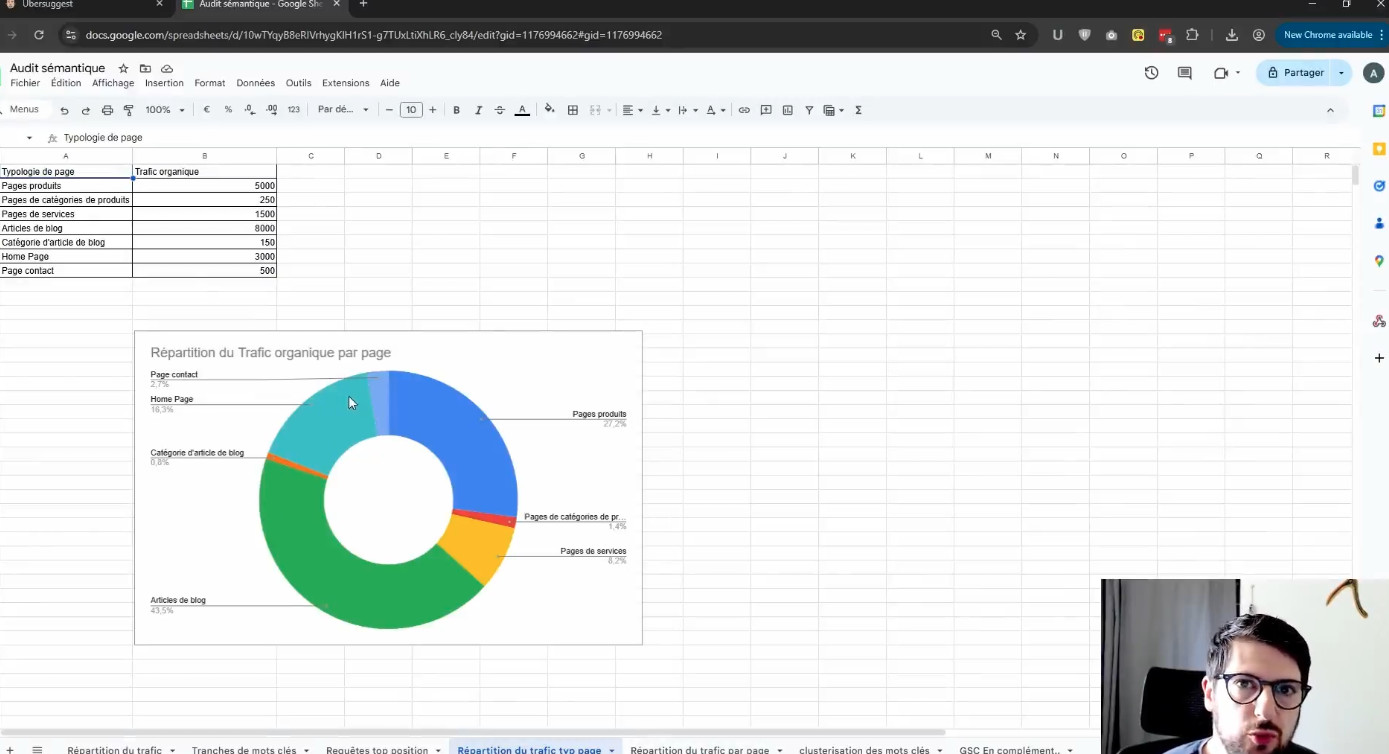This screenshot has width=1389, height=754.
Task: Create a filter with the funnel icon
Action: click(x=809, y=110)
